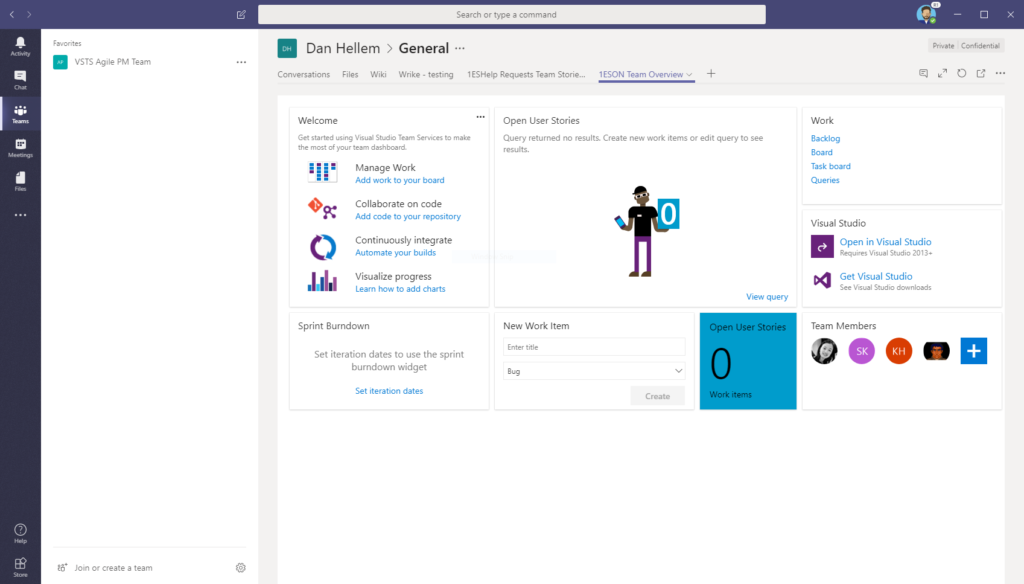
Task: Click the Open User Stories blue tile
Action: click(x=747, y=361)
